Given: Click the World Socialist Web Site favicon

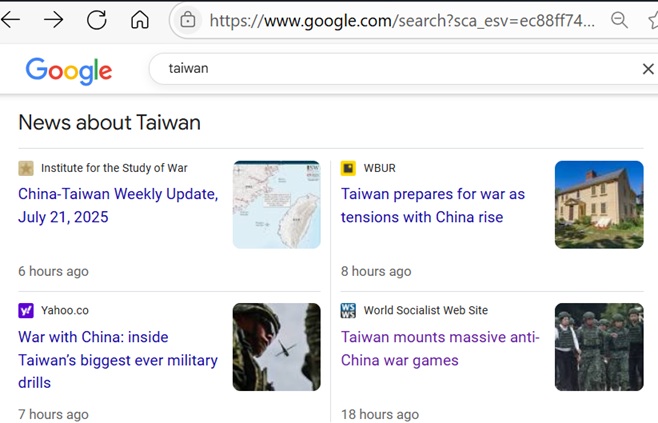Looking at the screenshot, I should (x=348, y=311).
